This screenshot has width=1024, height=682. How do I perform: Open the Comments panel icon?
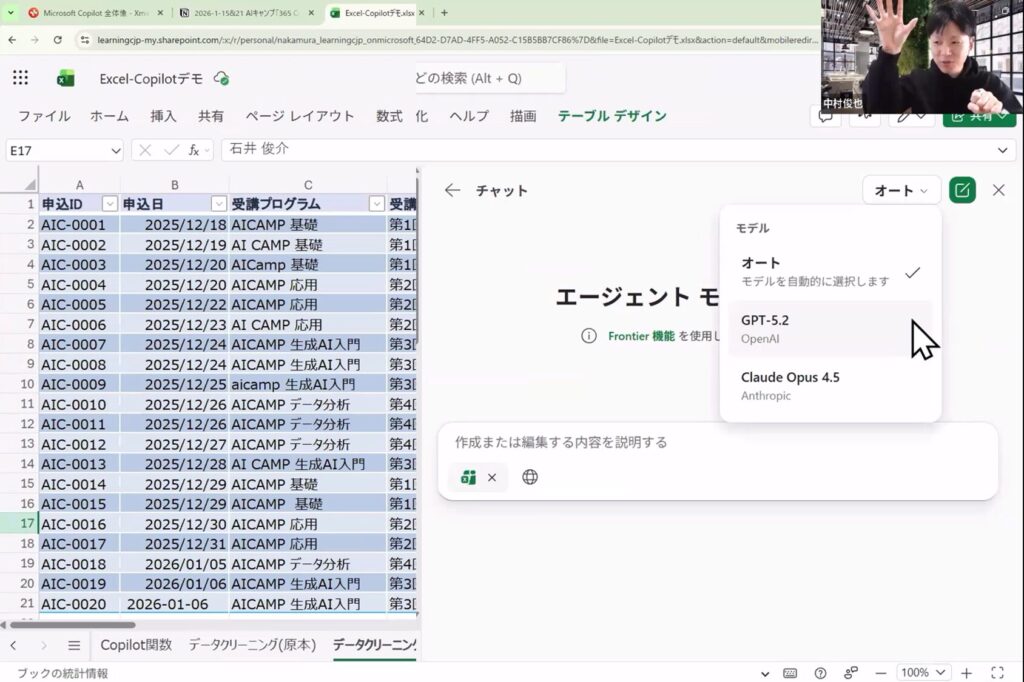pyautogui.click(x=826, y=117)
